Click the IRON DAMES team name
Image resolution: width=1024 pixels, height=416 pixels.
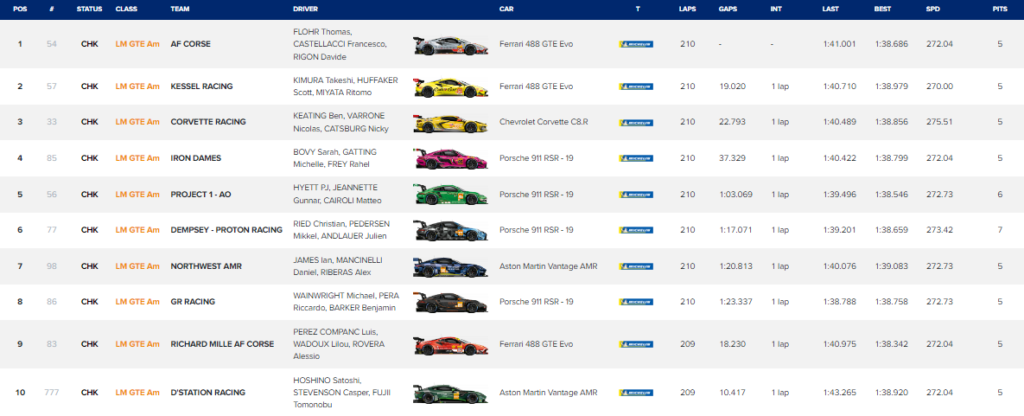(195, 158)
